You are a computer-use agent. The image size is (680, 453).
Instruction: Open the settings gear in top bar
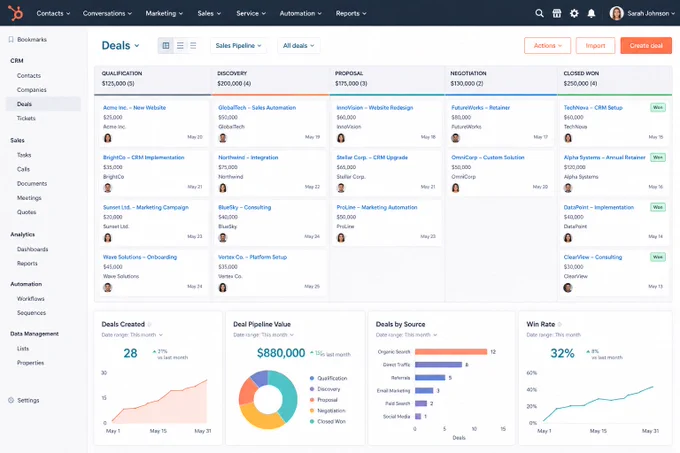click(x=574, y=13)
